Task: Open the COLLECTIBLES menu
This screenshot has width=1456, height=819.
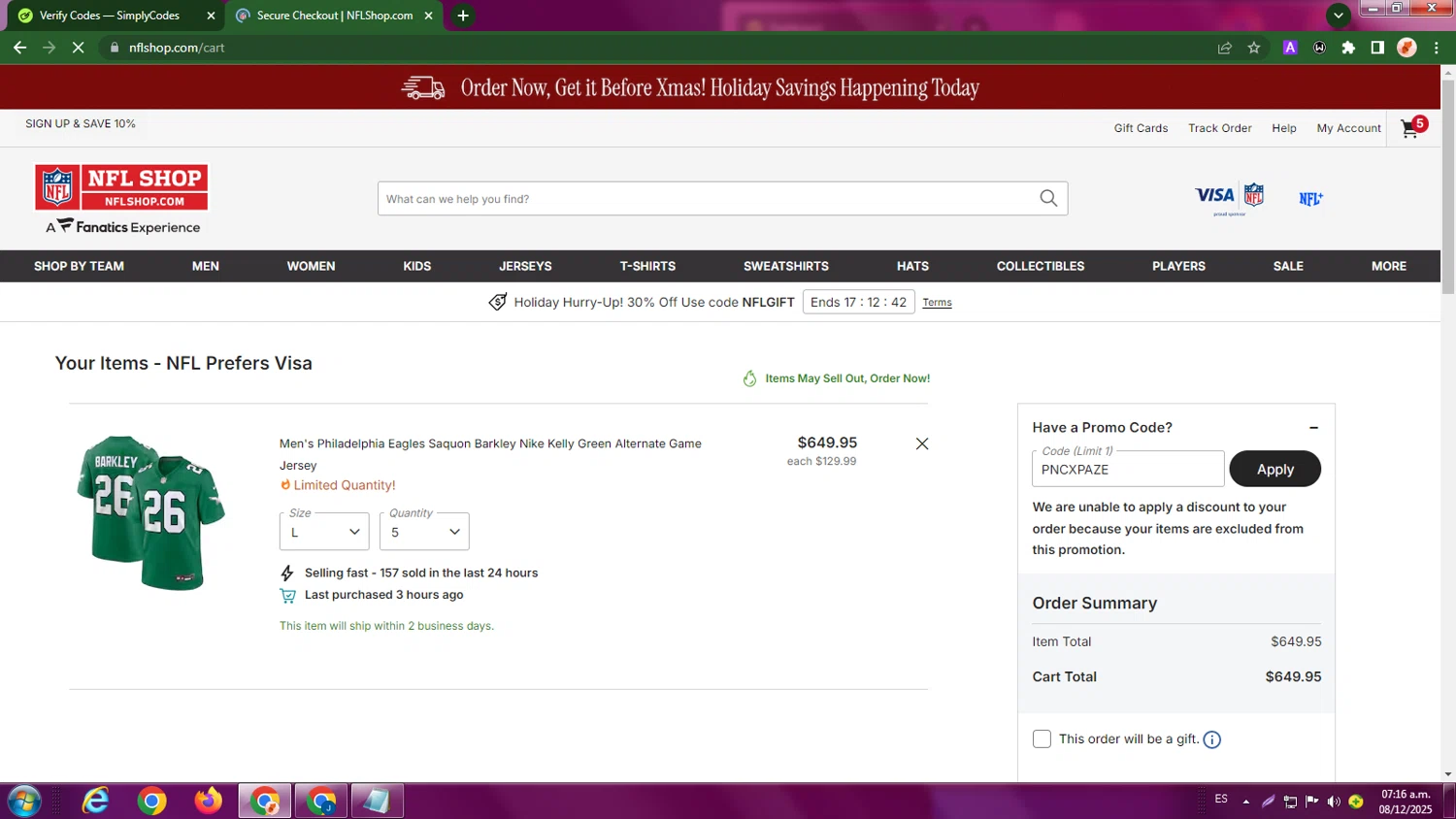Action: coord(1041,266)
